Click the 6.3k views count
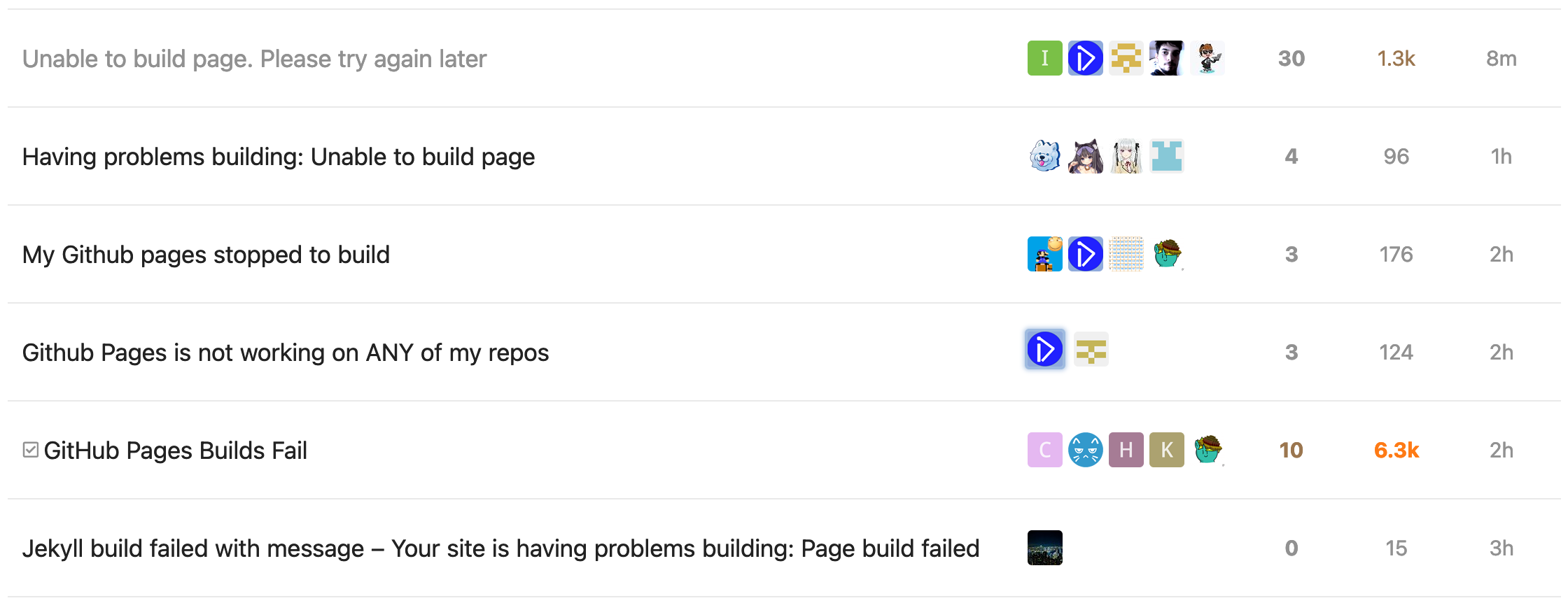This screenshot has width=1568, height=610. [x=1396, y=451]
